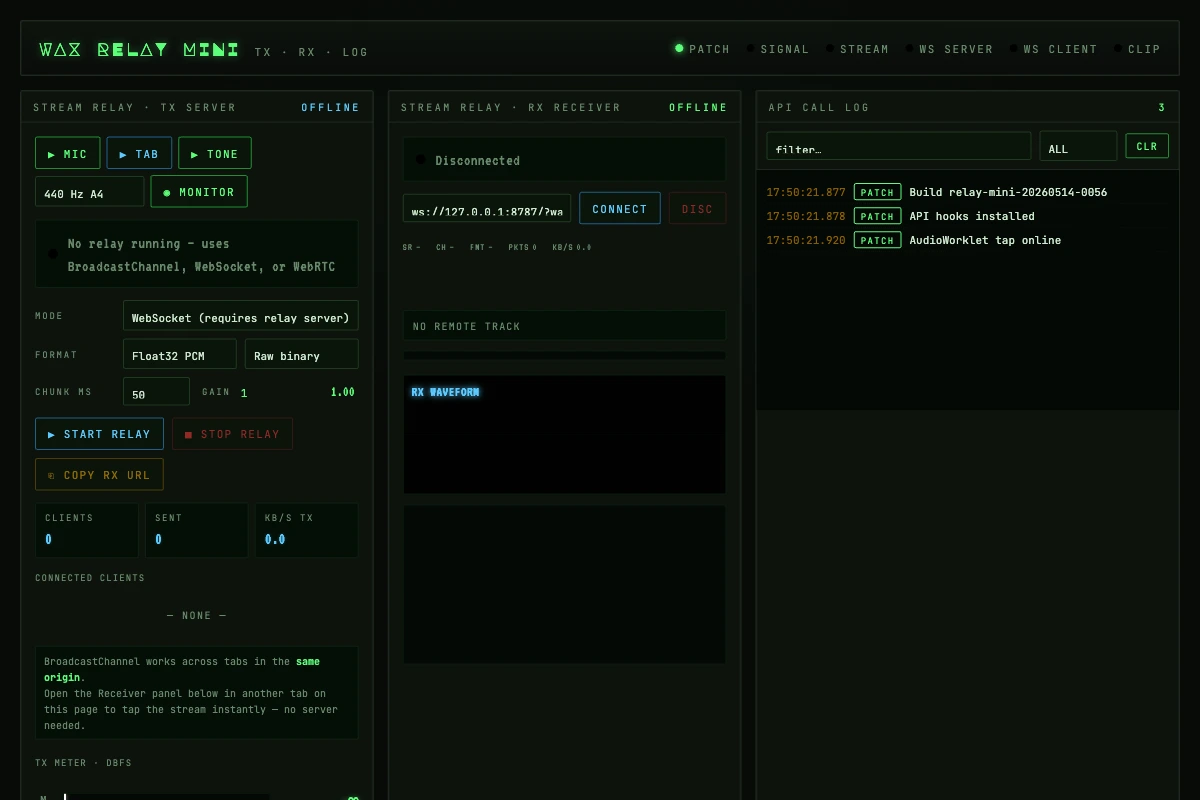Toggle the MONITOR output

[x=199, y=191]
